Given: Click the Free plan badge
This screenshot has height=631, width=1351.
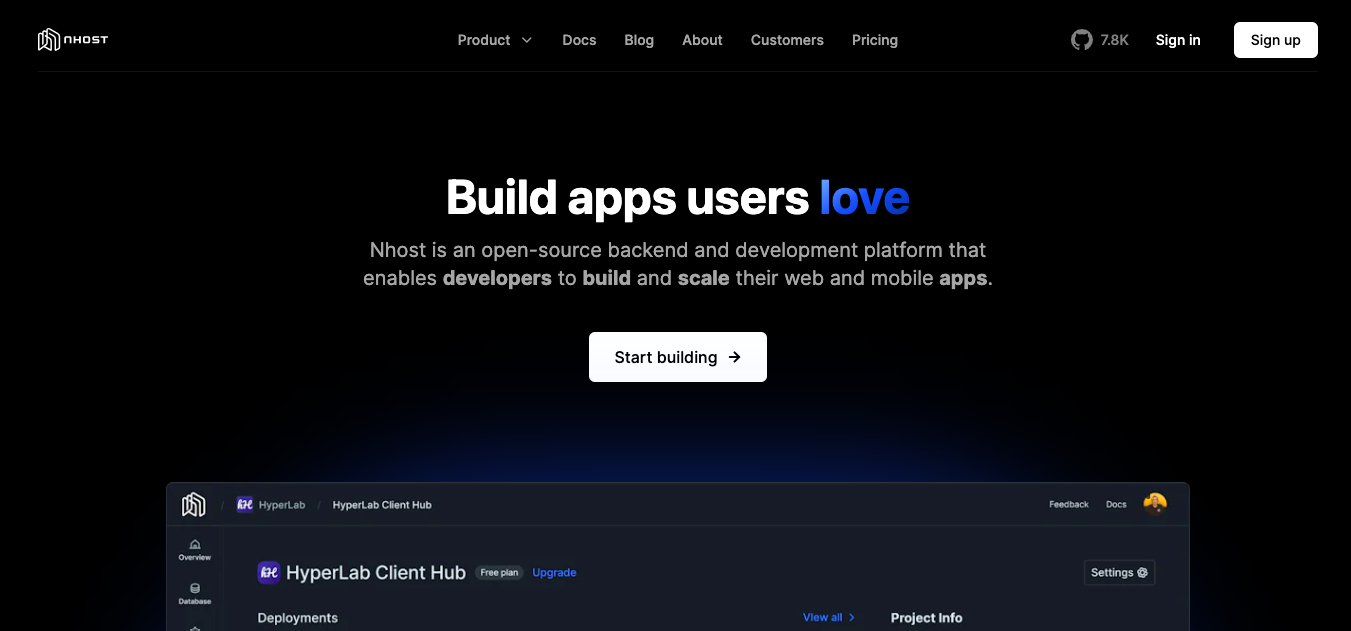Looking at the screenshot, I should (499, 572).
